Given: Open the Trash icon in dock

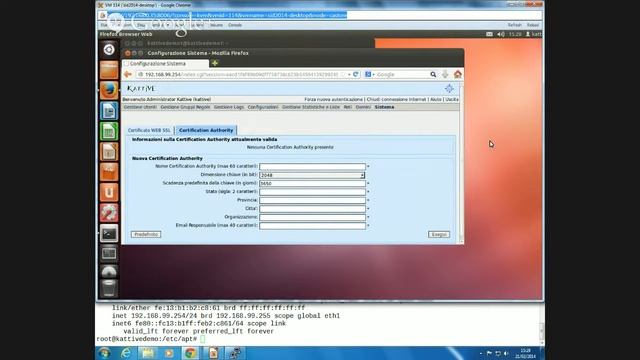Looking at the screenshot, I should 109,288.
